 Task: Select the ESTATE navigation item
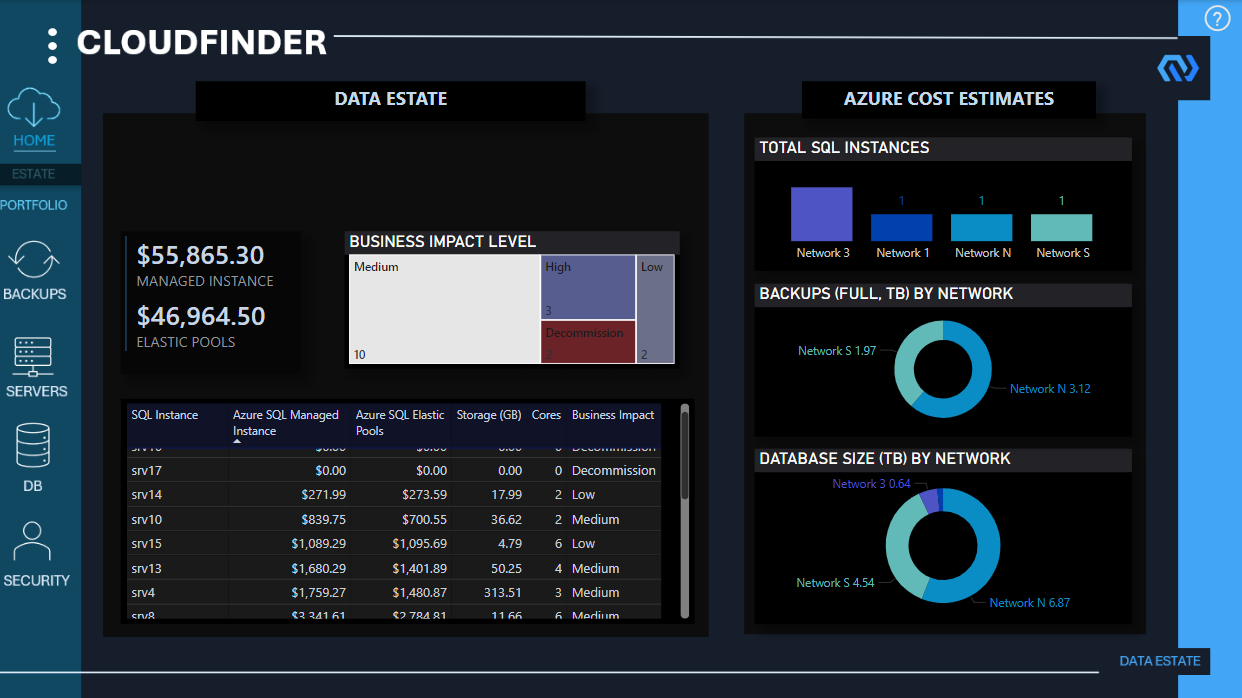point(33,174)
